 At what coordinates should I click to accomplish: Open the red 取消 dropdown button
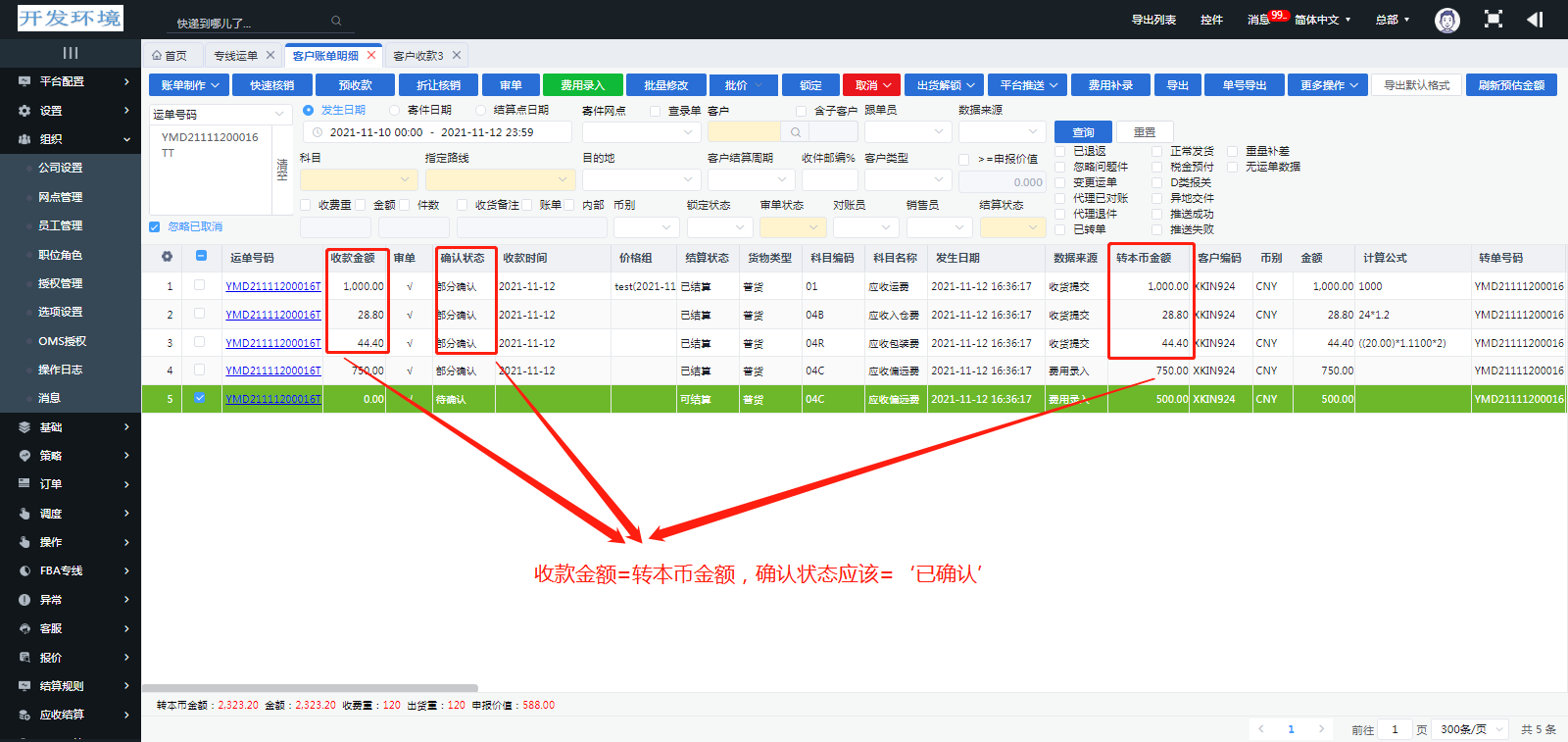coord(871,85)
